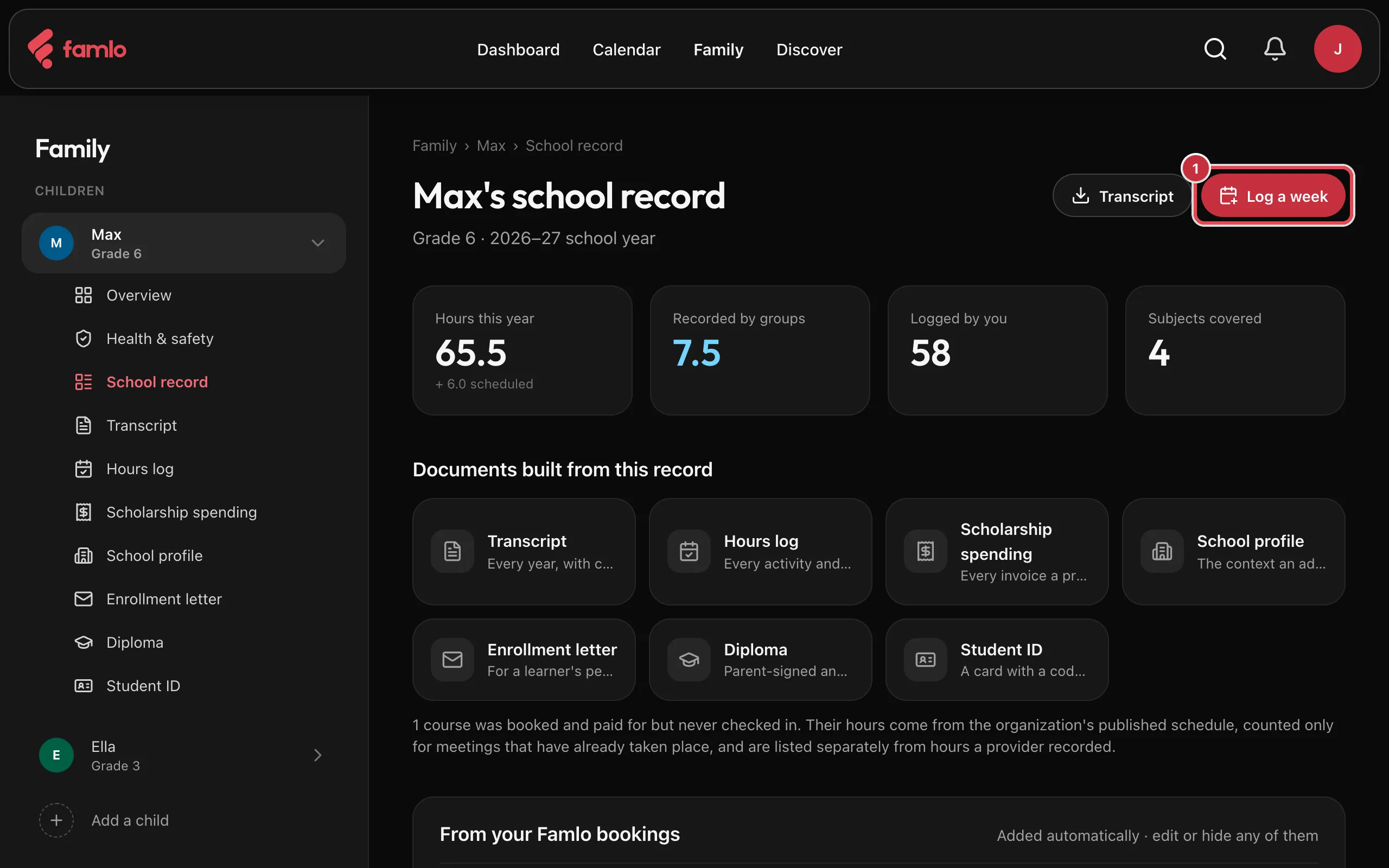
Task: Click the Diploma card cap icon
Action: pyautogui.click(x=689, y=660)
